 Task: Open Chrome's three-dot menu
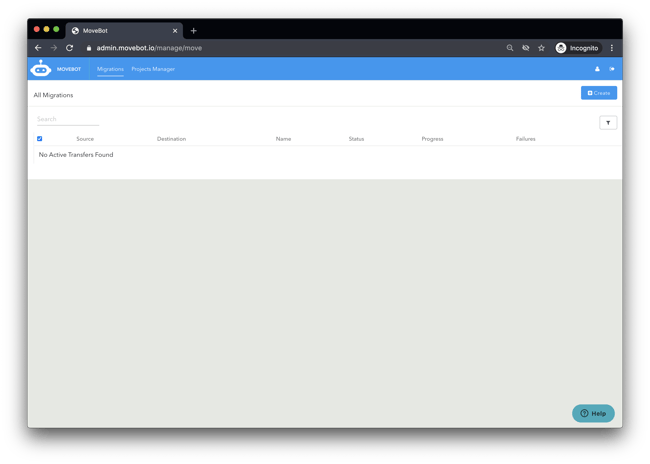pyautogui.click(x=611, y=48)
